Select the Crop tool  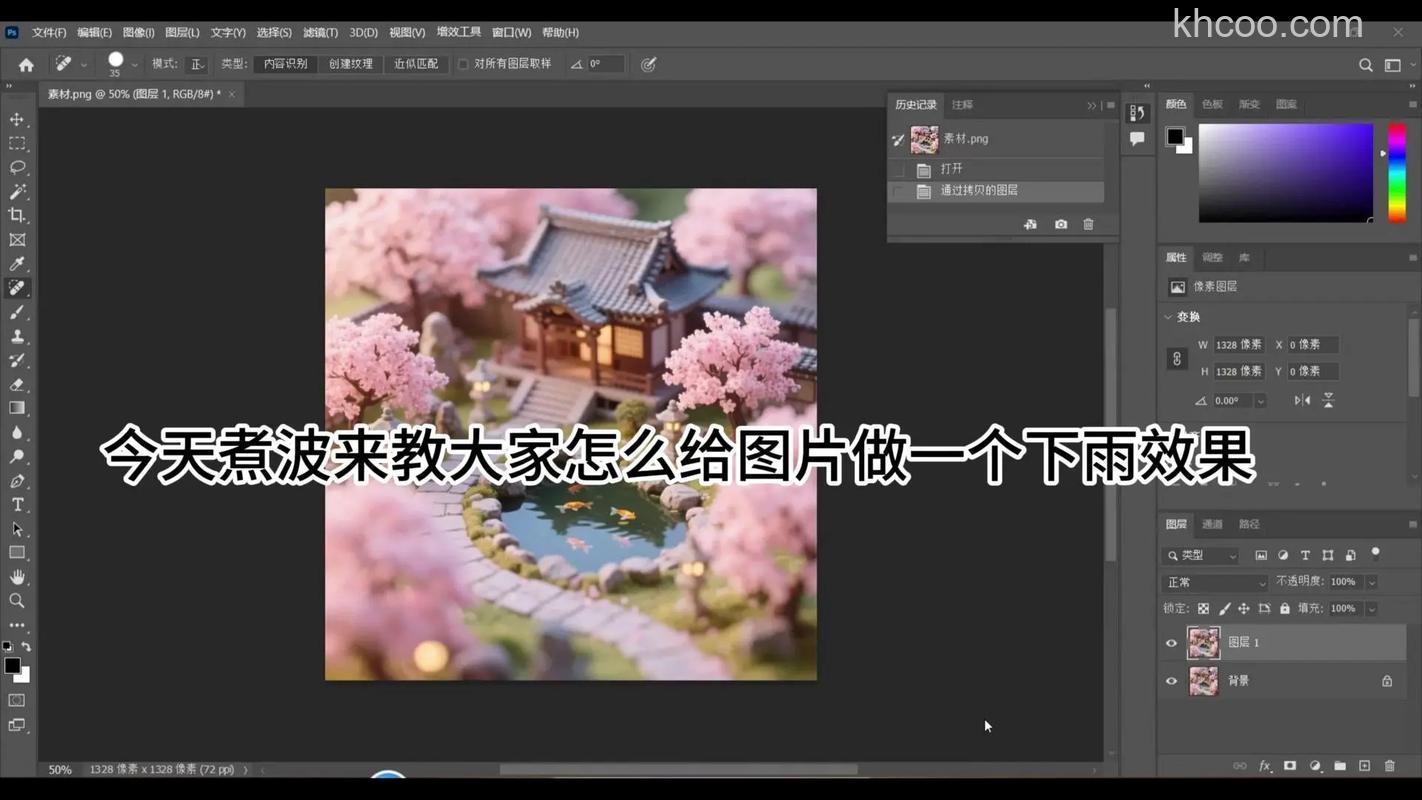pos(17,215)
